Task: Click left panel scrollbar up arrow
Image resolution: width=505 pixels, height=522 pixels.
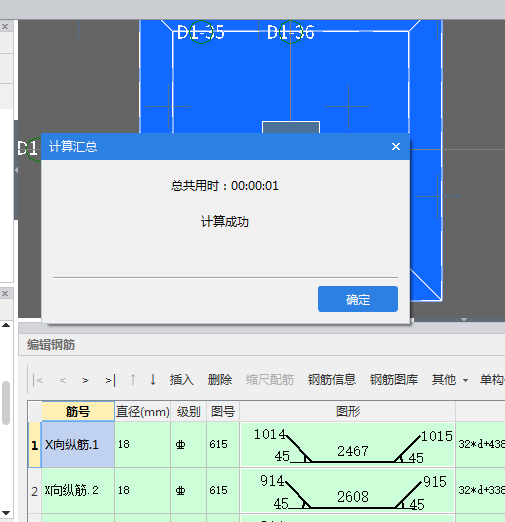Action: tap(6, 325)
